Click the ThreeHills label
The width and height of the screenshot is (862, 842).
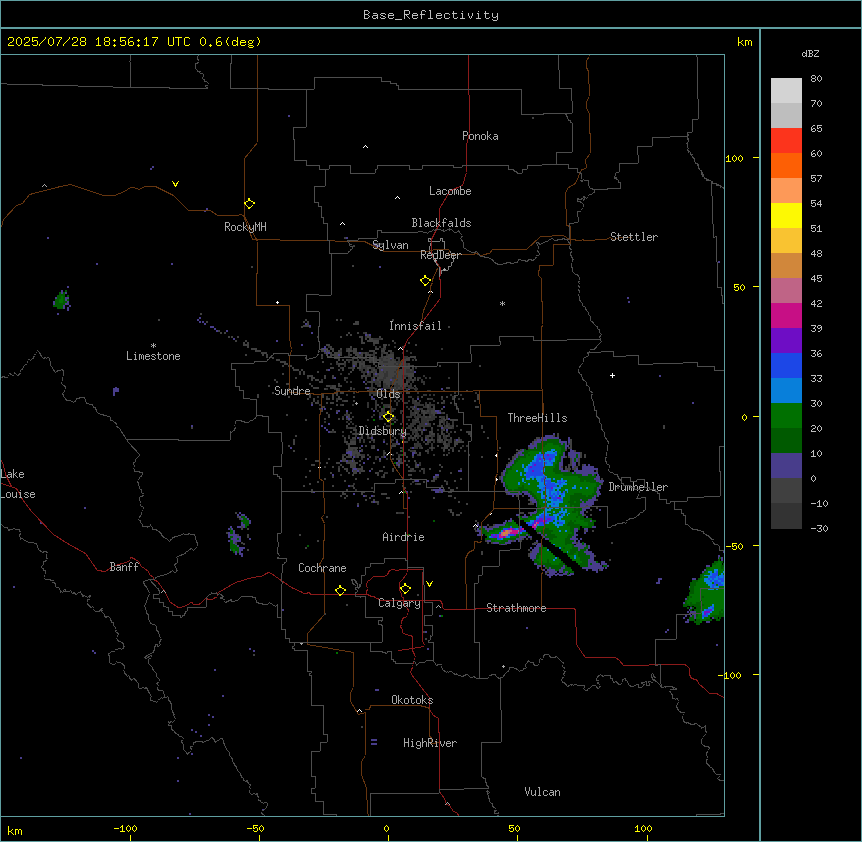pos(537,418)
